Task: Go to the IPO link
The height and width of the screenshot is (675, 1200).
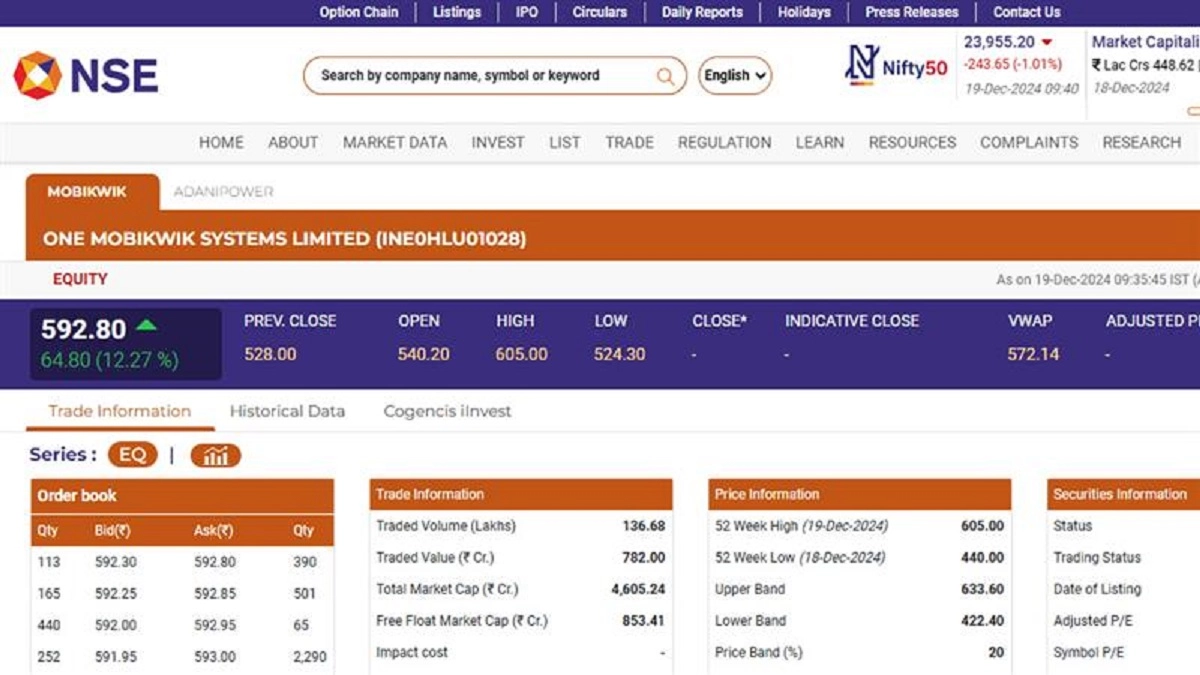Action: [526, 12]
